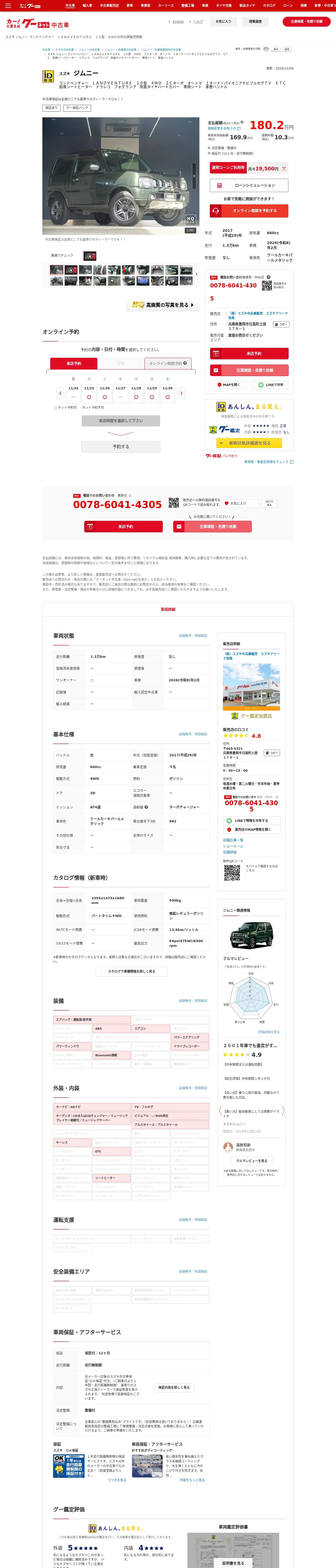Click the QR code in the middle contact banner
336x1568 pixels.
[174, 503]
